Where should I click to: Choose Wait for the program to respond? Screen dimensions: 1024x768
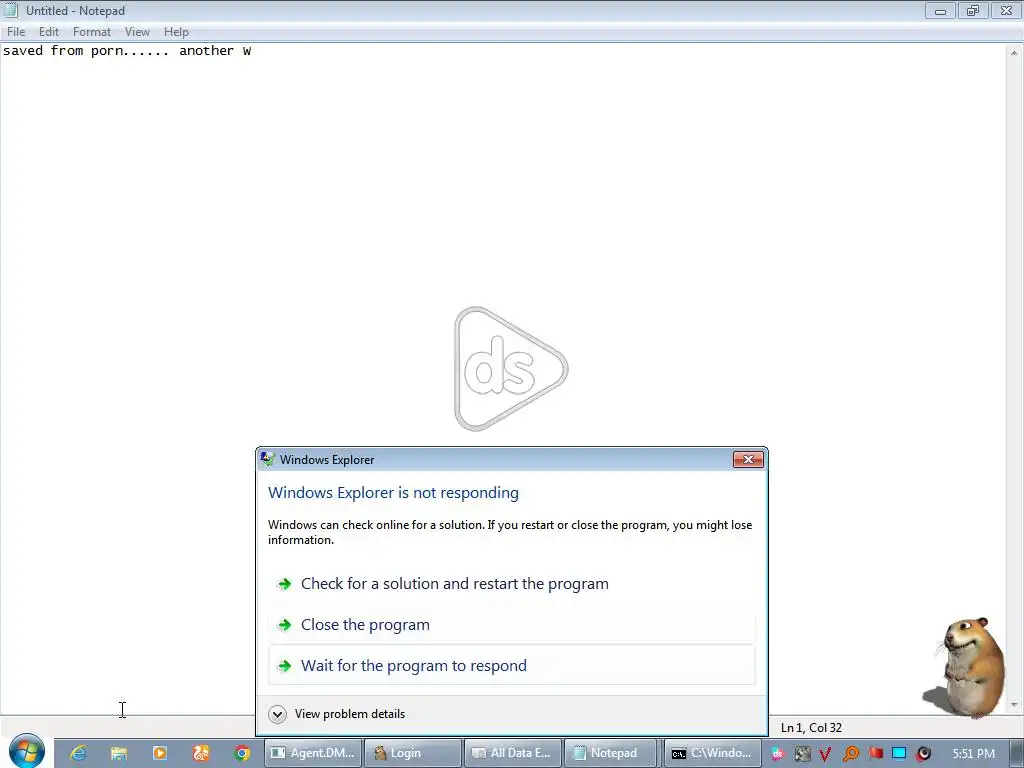point(512,665)
